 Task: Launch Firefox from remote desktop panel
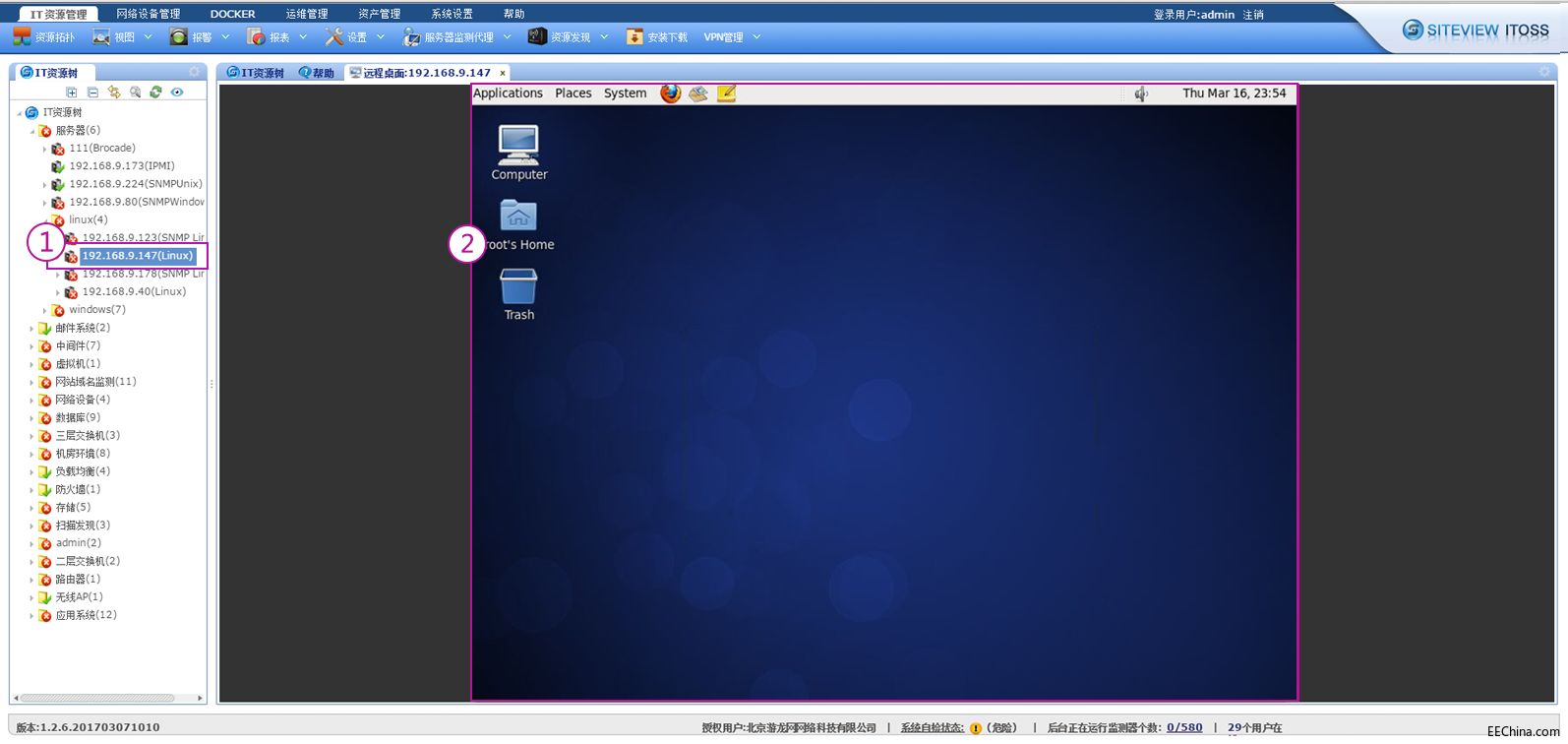click(670, 93)
